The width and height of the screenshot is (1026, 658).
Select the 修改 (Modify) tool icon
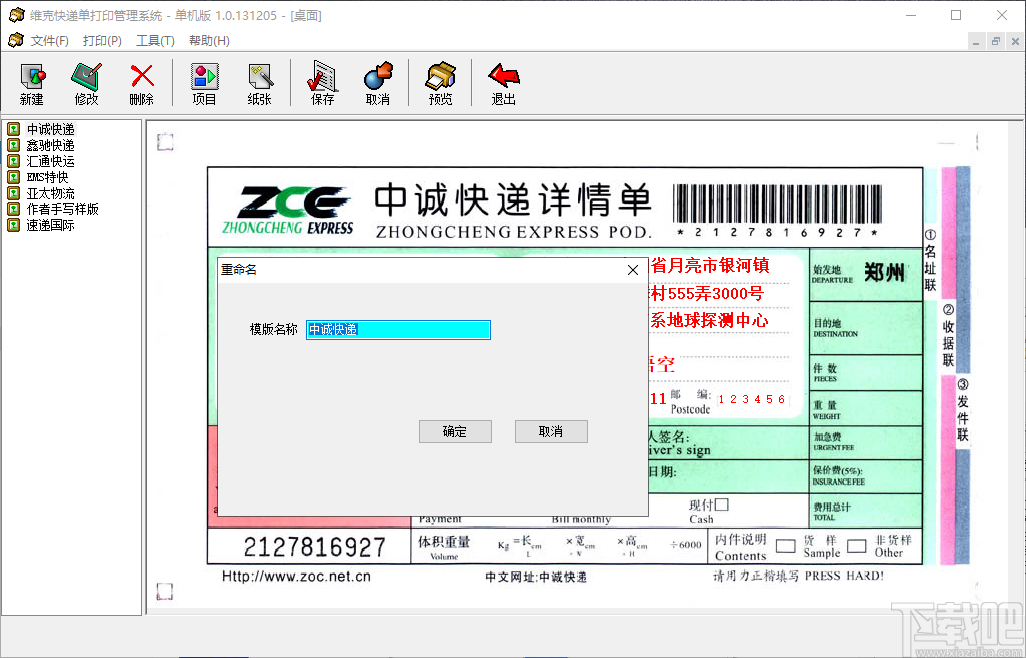pos(86,83)
